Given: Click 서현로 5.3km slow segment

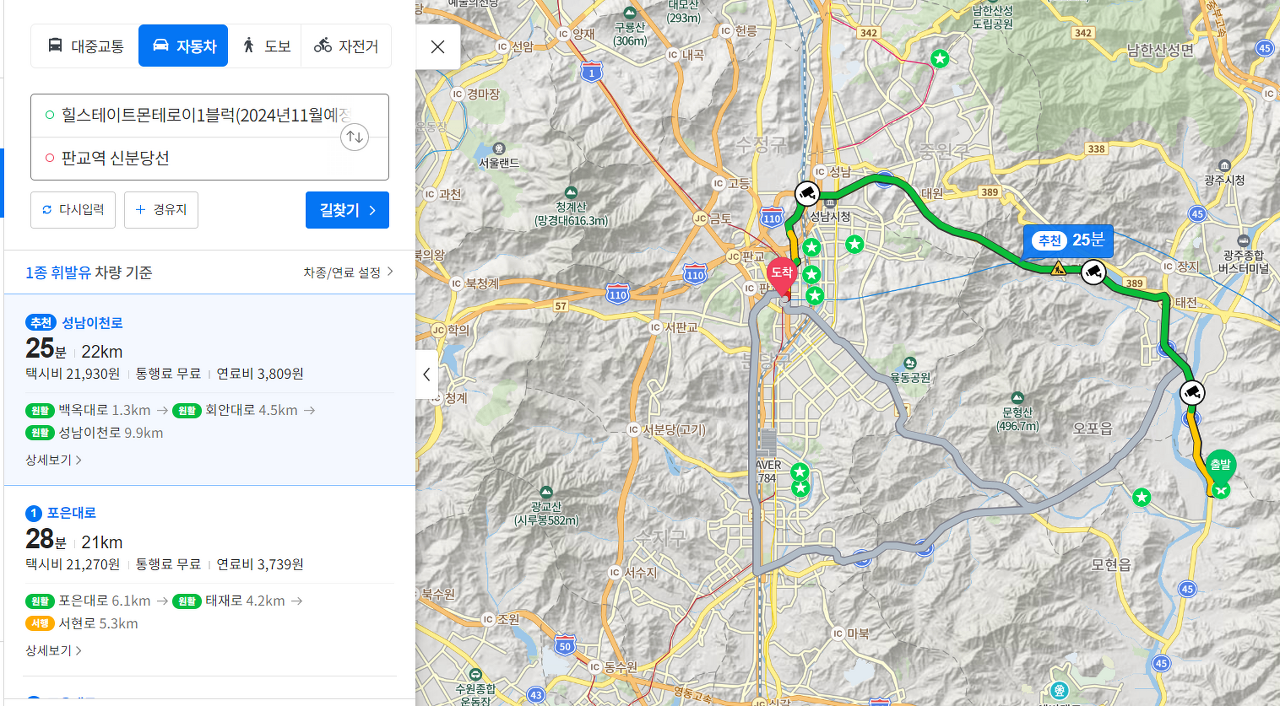Looking at the screenshot, I should tap(81, 624).
